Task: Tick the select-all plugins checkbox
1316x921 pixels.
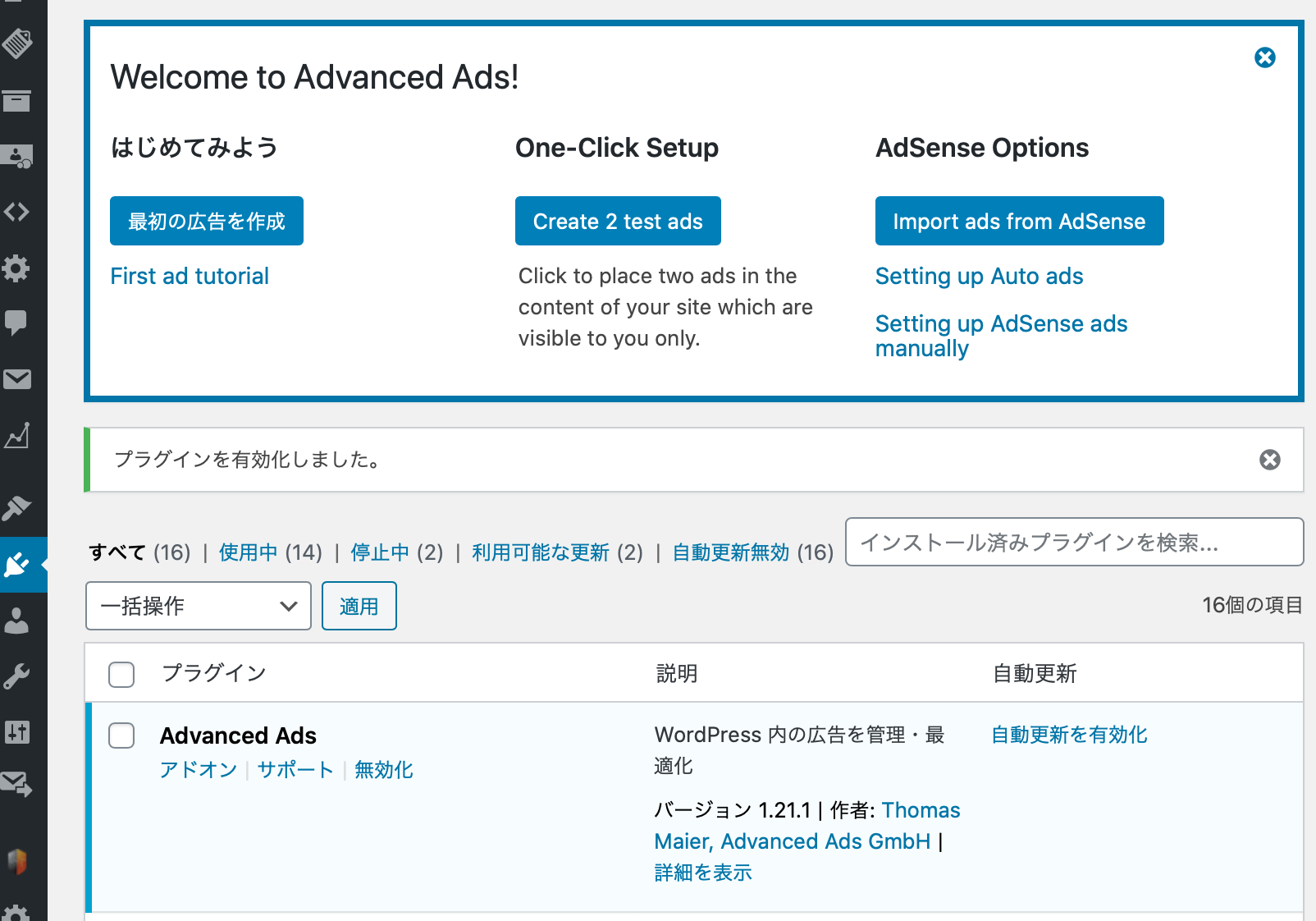Action: [x=121, y=674]
